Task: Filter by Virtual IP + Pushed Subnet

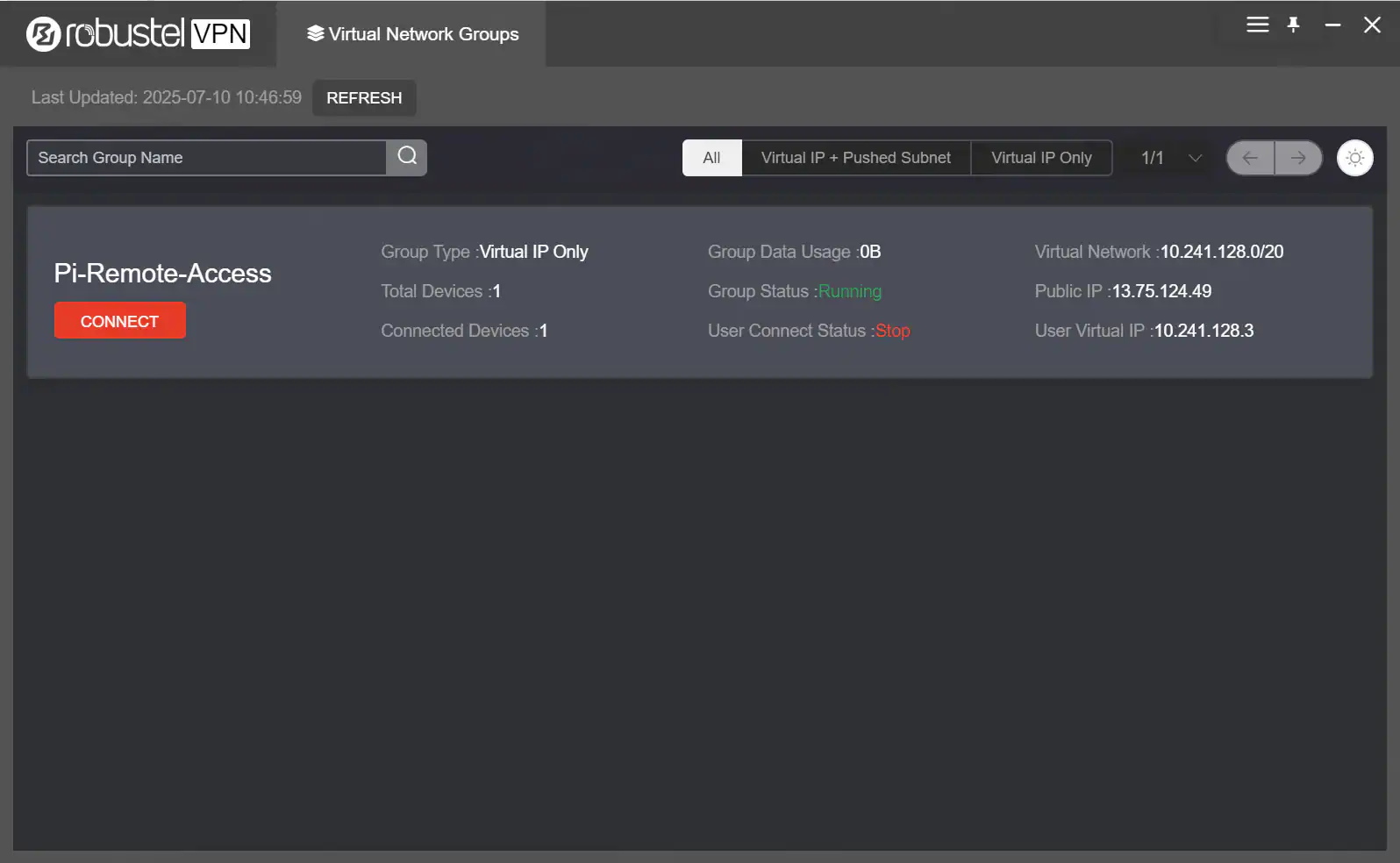Action: (x=856, y=158)
